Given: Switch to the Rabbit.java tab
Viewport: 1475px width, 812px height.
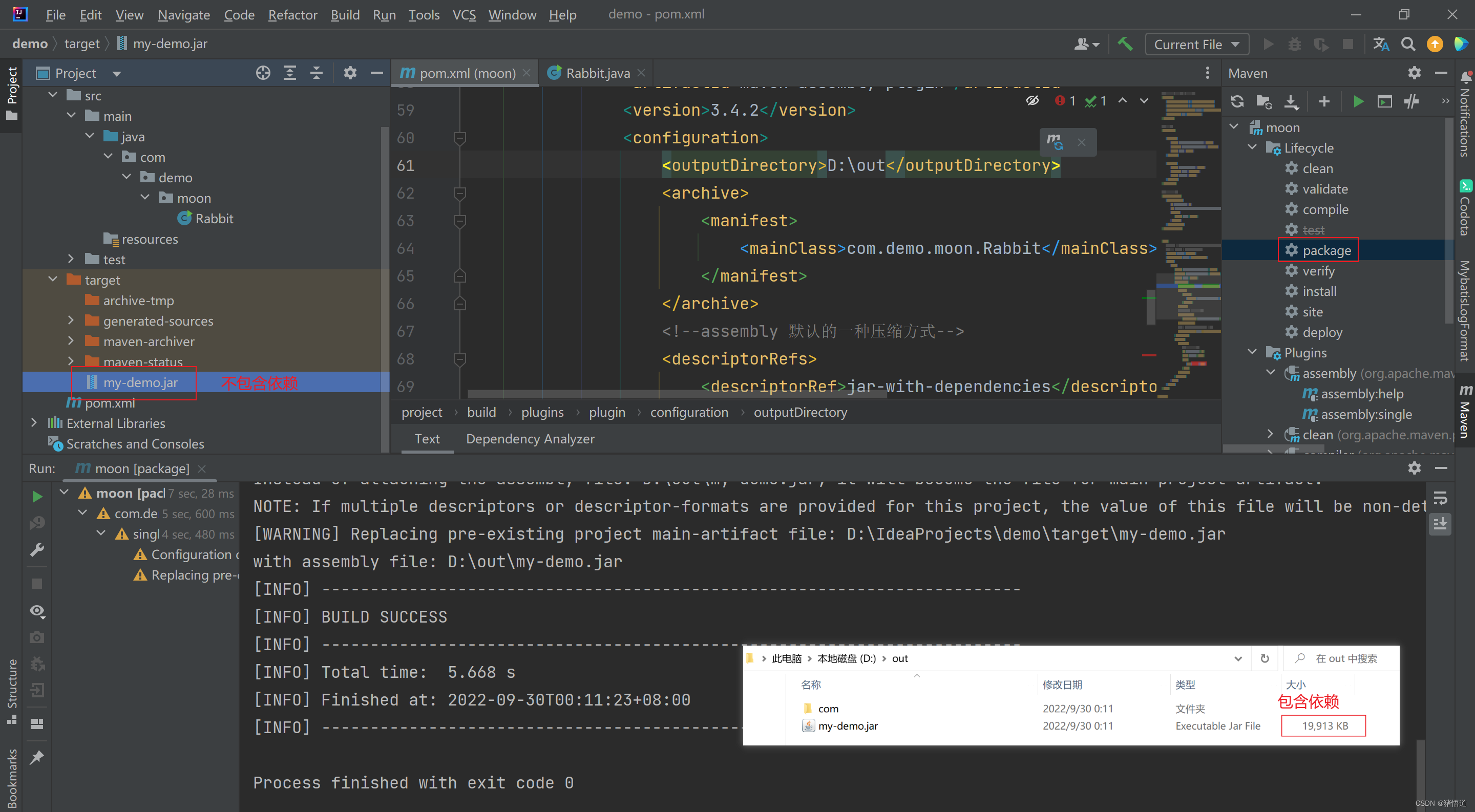Looking at the screenshot, I should (597, 73).
